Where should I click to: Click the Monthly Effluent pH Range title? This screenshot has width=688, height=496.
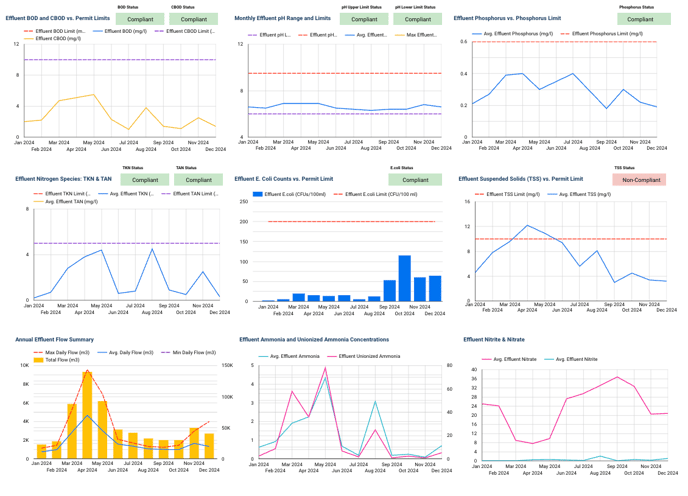pos(283,18)
